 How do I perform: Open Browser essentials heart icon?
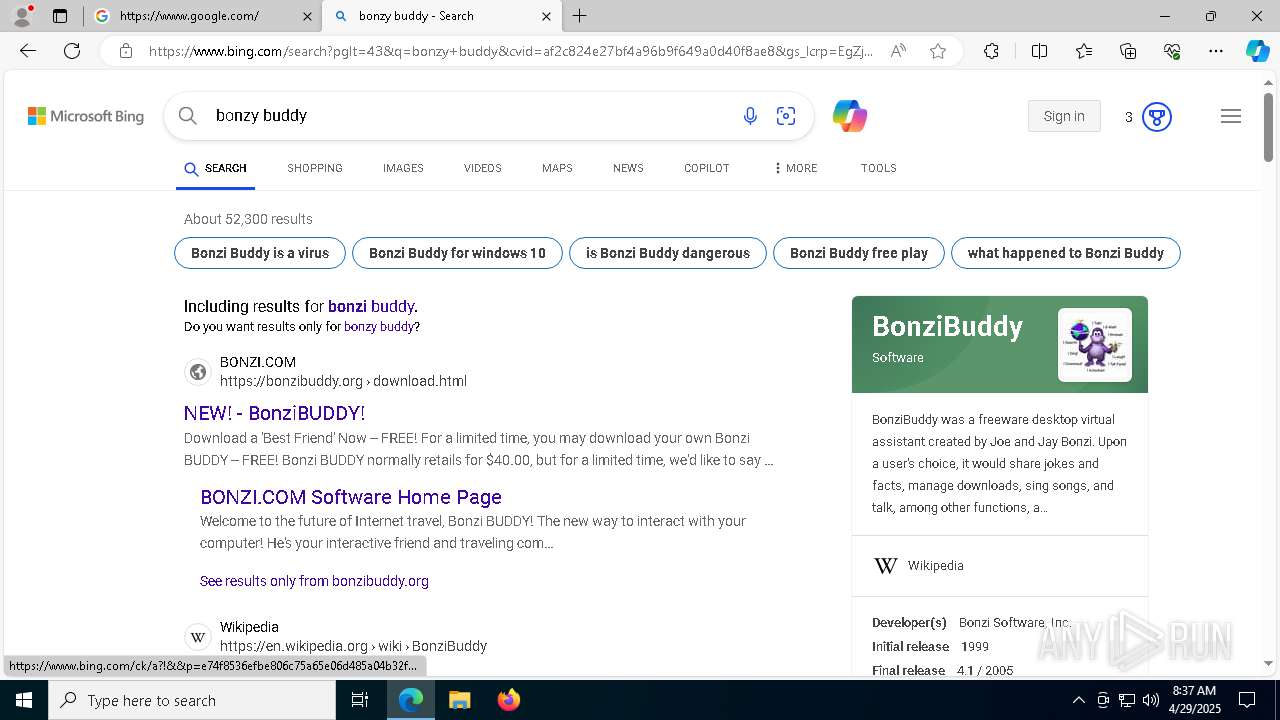(1172, 51)
